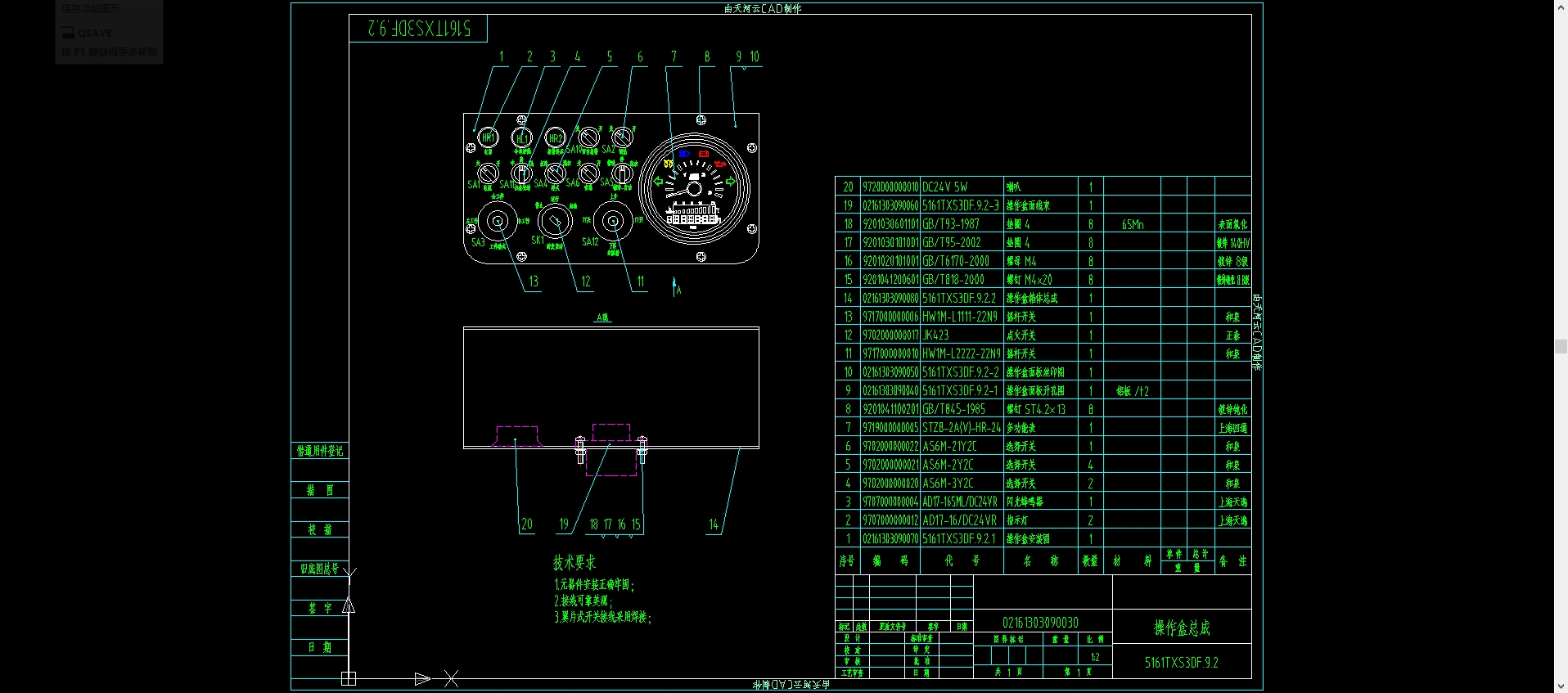Screen dimensions: 1568x693
Task: Click requirement line '3.翼片式开关接线采用焊接;'
Action: tap(603, 617)
